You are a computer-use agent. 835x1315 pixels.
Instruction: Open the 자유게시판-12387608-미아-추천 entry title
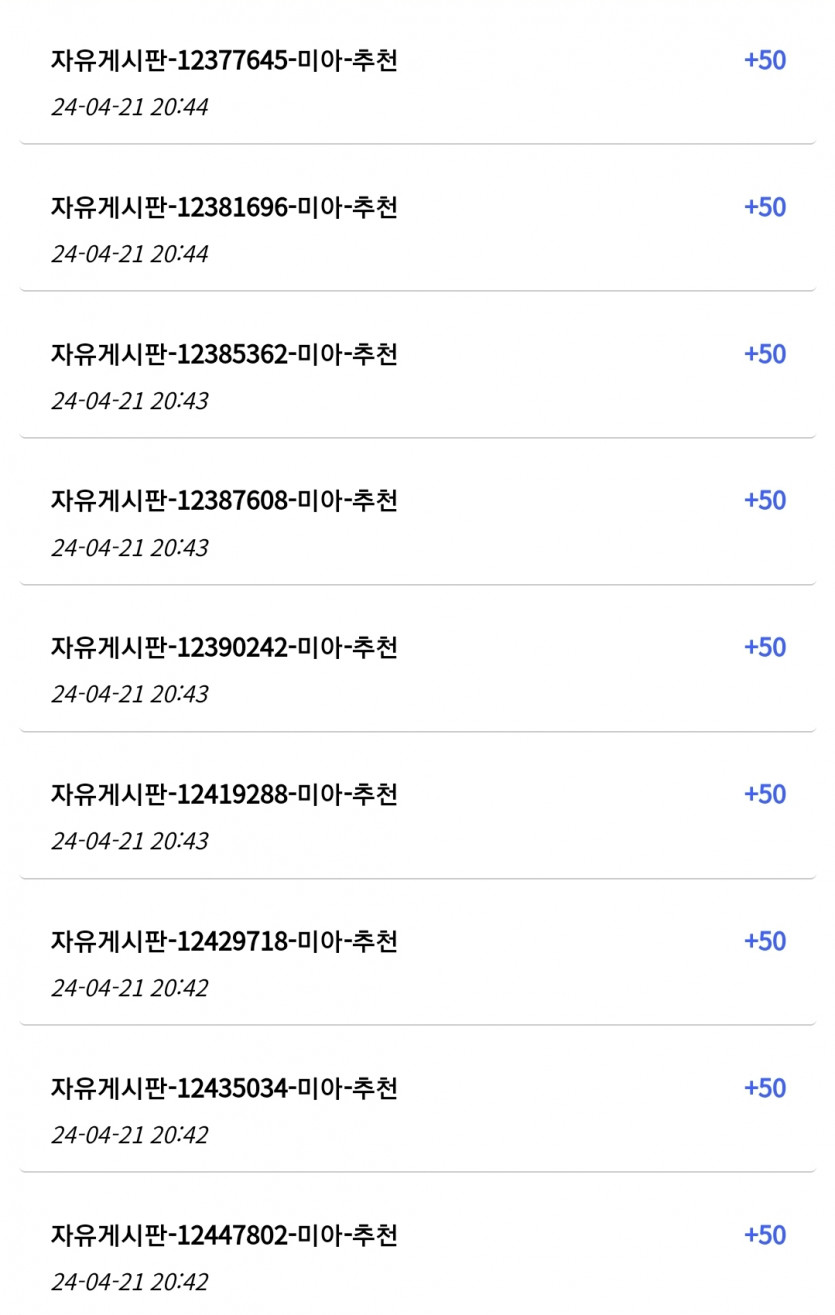coord(224,501)
